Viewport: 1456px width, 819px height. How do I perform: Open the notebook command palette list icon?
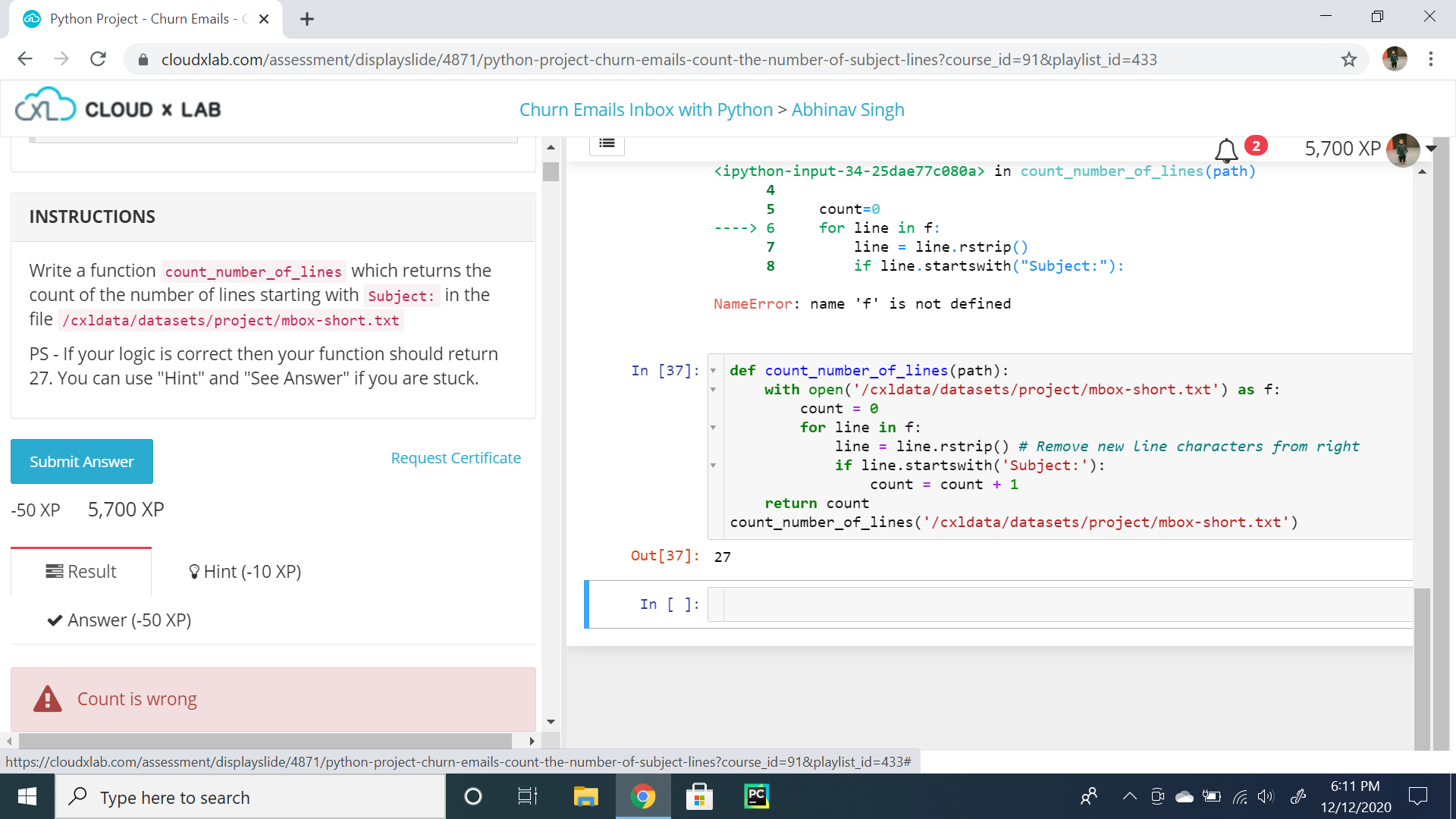coord(607,143)
